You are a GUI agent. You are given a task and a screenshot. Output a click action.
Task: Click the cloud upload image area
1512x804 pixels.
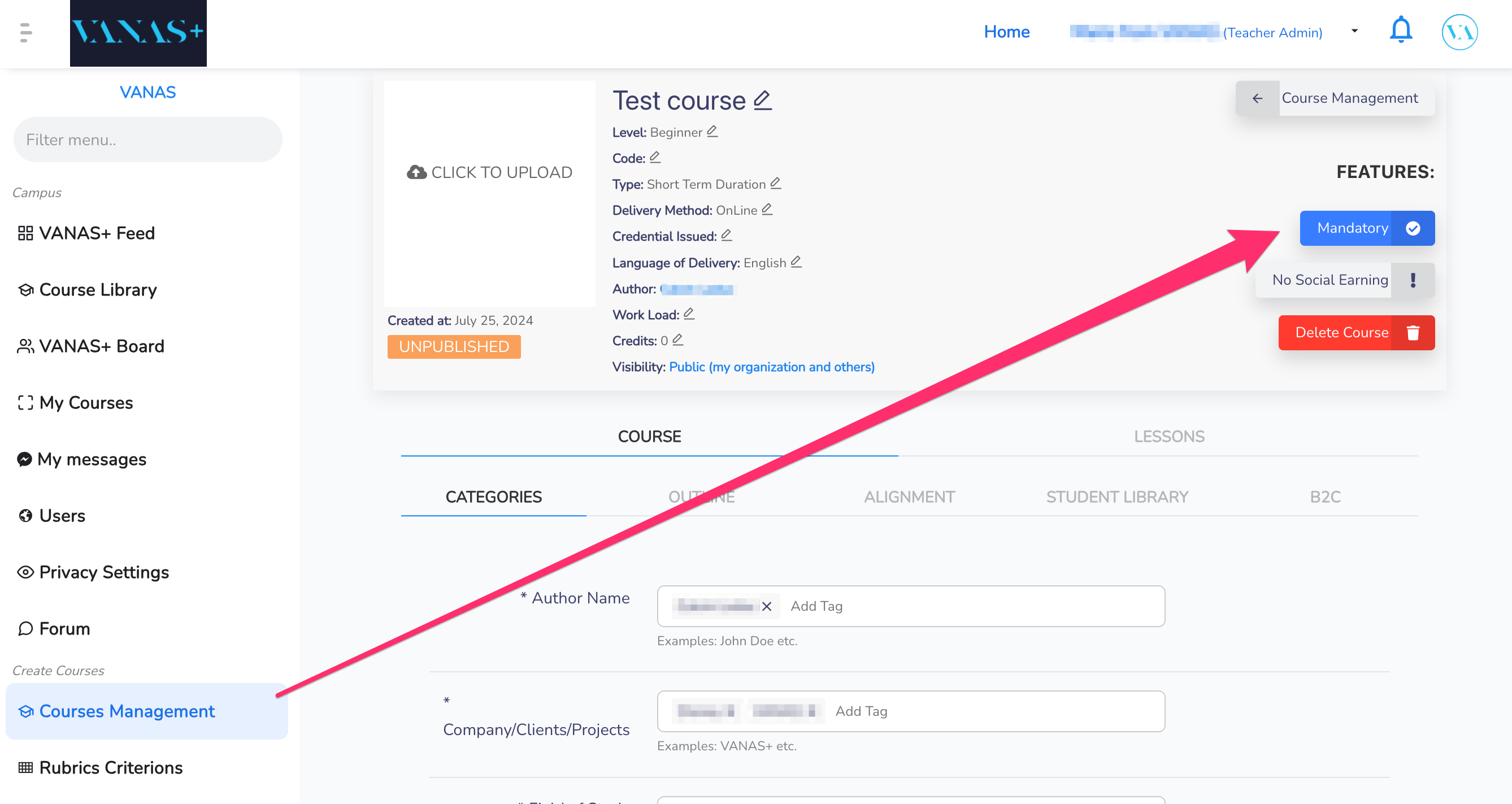point(489,172)
